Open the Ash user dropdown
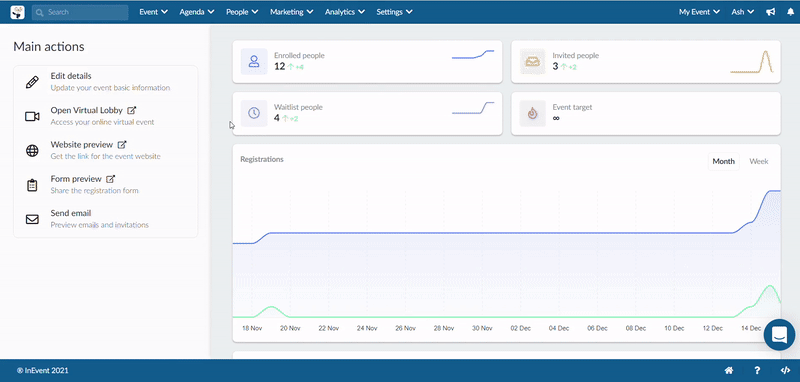 [x=743, y=12]
